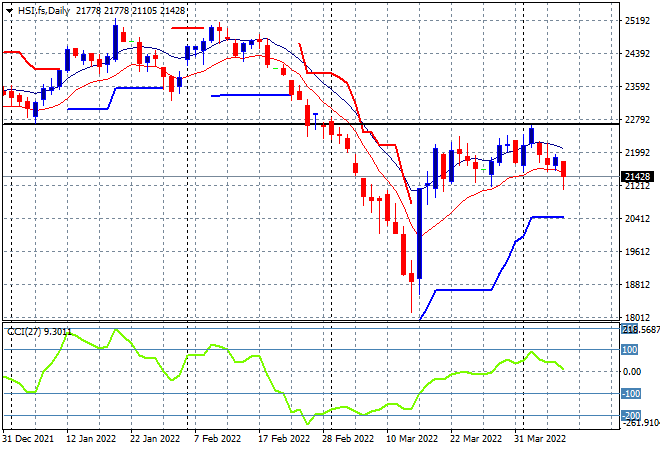Click the 23592 price axis label

[x=637, y=87]
